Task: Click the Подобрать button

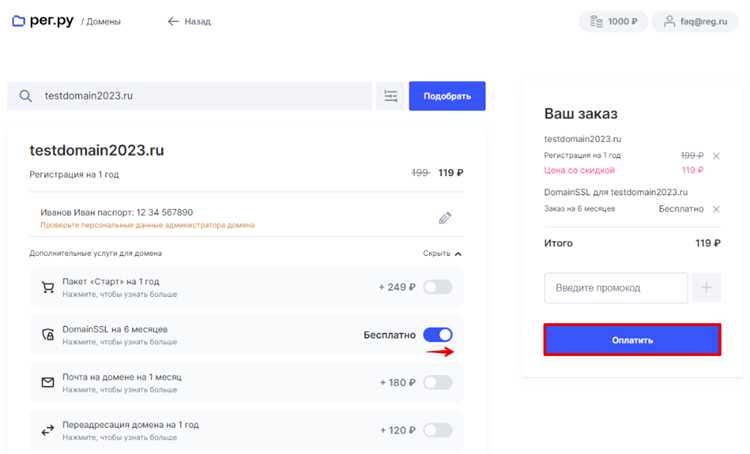Action: click(x=447, y=96)
